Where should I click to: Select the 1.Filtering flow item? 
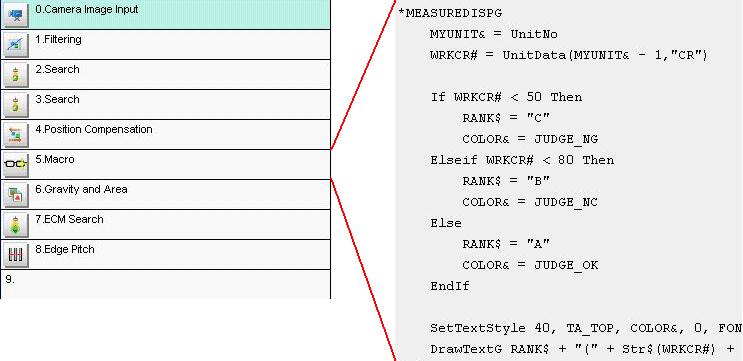[x=165, y=45]
